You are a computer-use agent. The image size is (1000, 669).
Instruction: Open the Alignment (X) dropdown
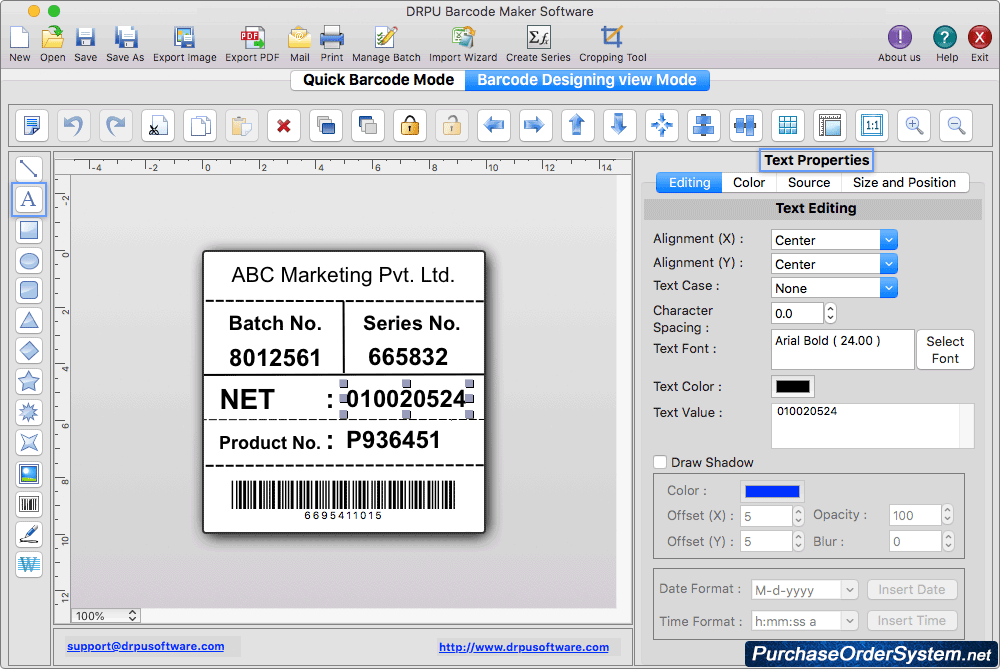[x=834, y=240]
